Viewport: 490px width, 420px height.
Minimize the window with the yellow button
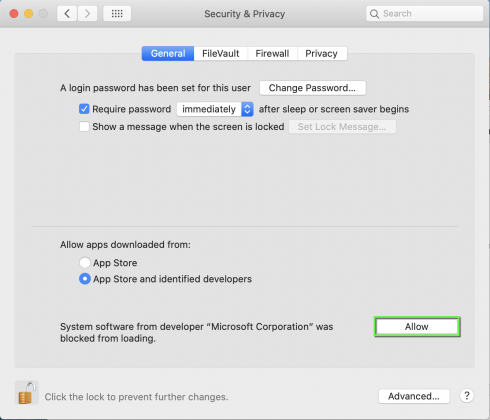tap(29, 14)
